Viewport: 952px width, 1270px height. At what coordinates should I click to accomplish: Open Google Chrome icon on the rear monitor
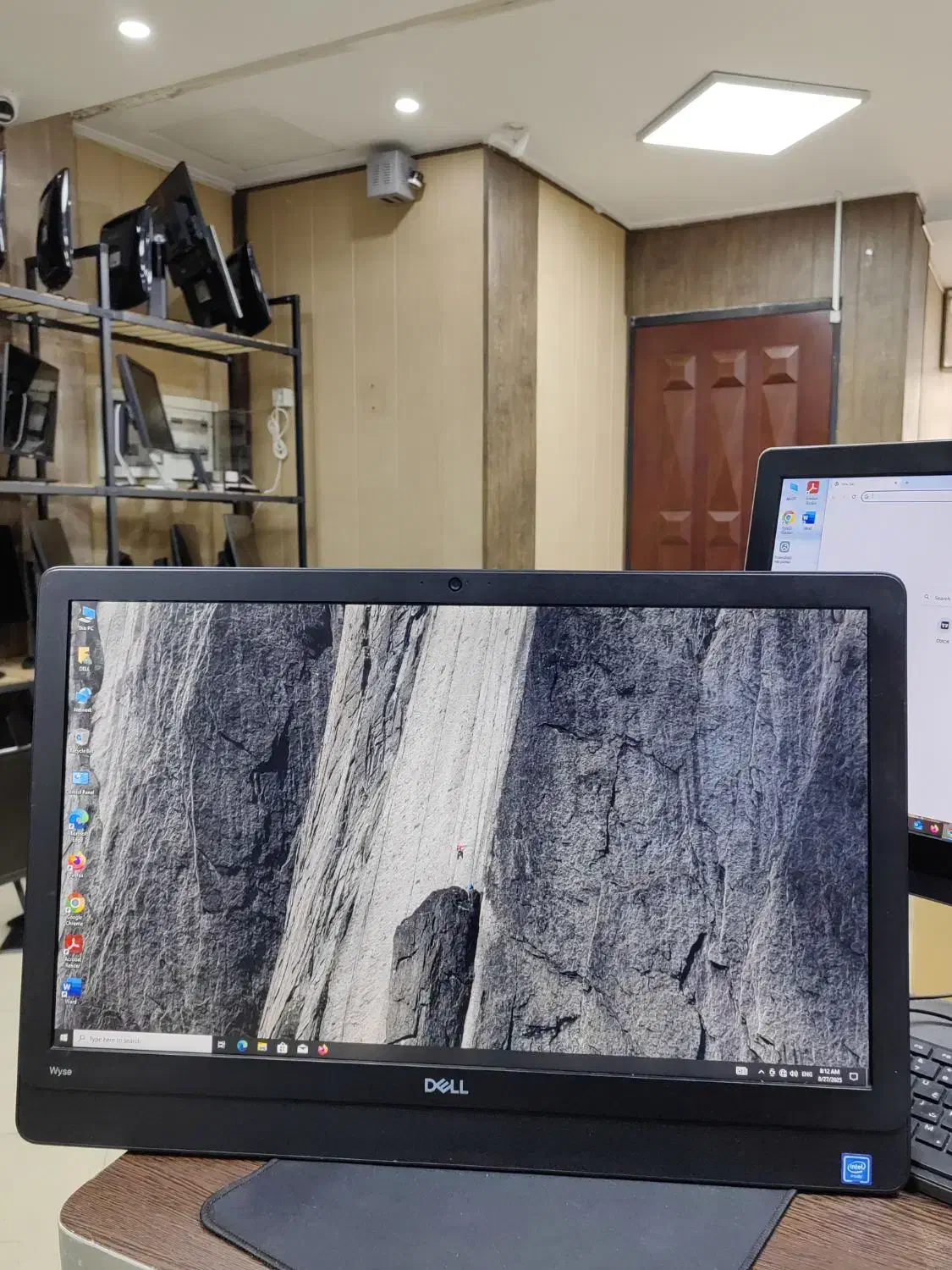[x=788, y=521]
